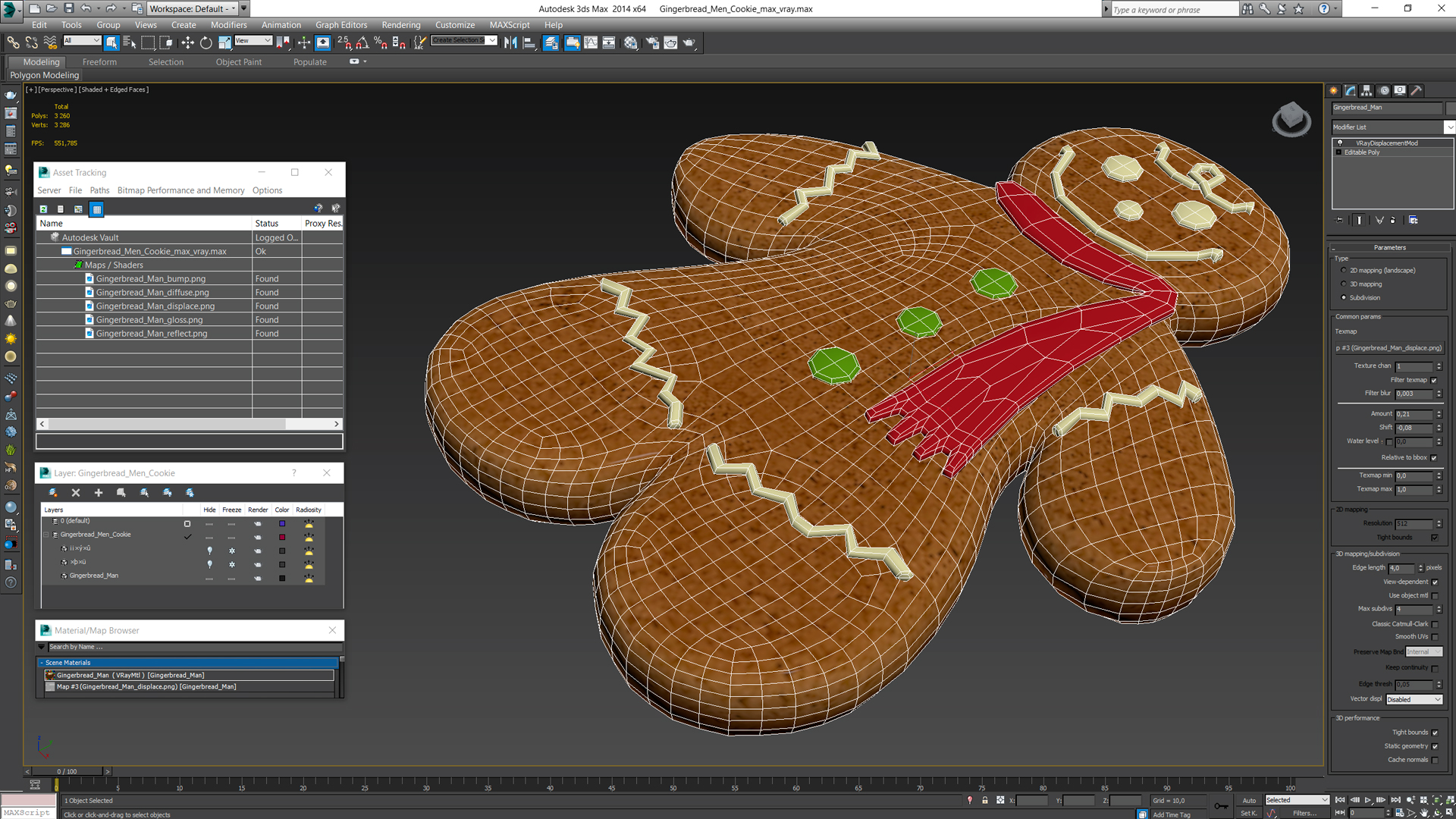Screen dimensions: 1456x819
Task: Open the Vector displ Disabled dropdown
Action: (1414, 699)
